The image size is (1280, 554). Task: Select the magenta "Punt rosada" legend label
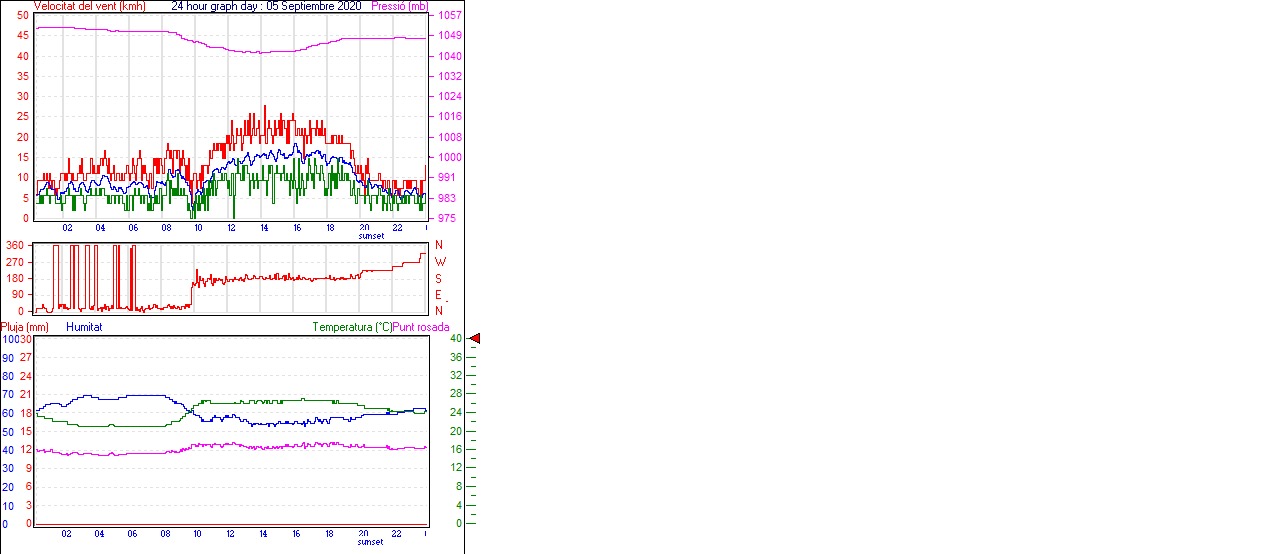(421, 327)
